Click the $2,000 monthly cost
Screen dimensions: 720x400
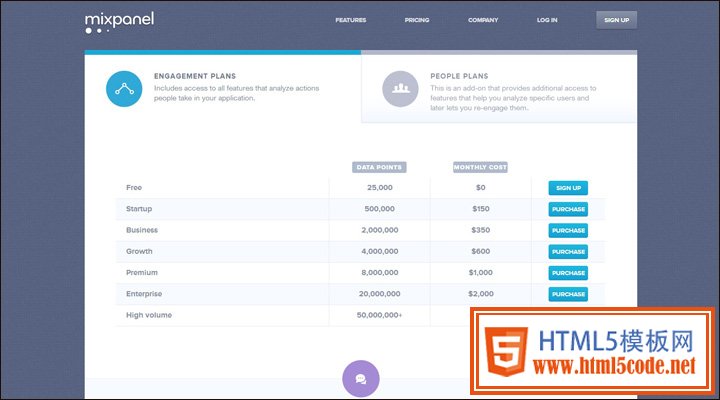click(481, 294)
